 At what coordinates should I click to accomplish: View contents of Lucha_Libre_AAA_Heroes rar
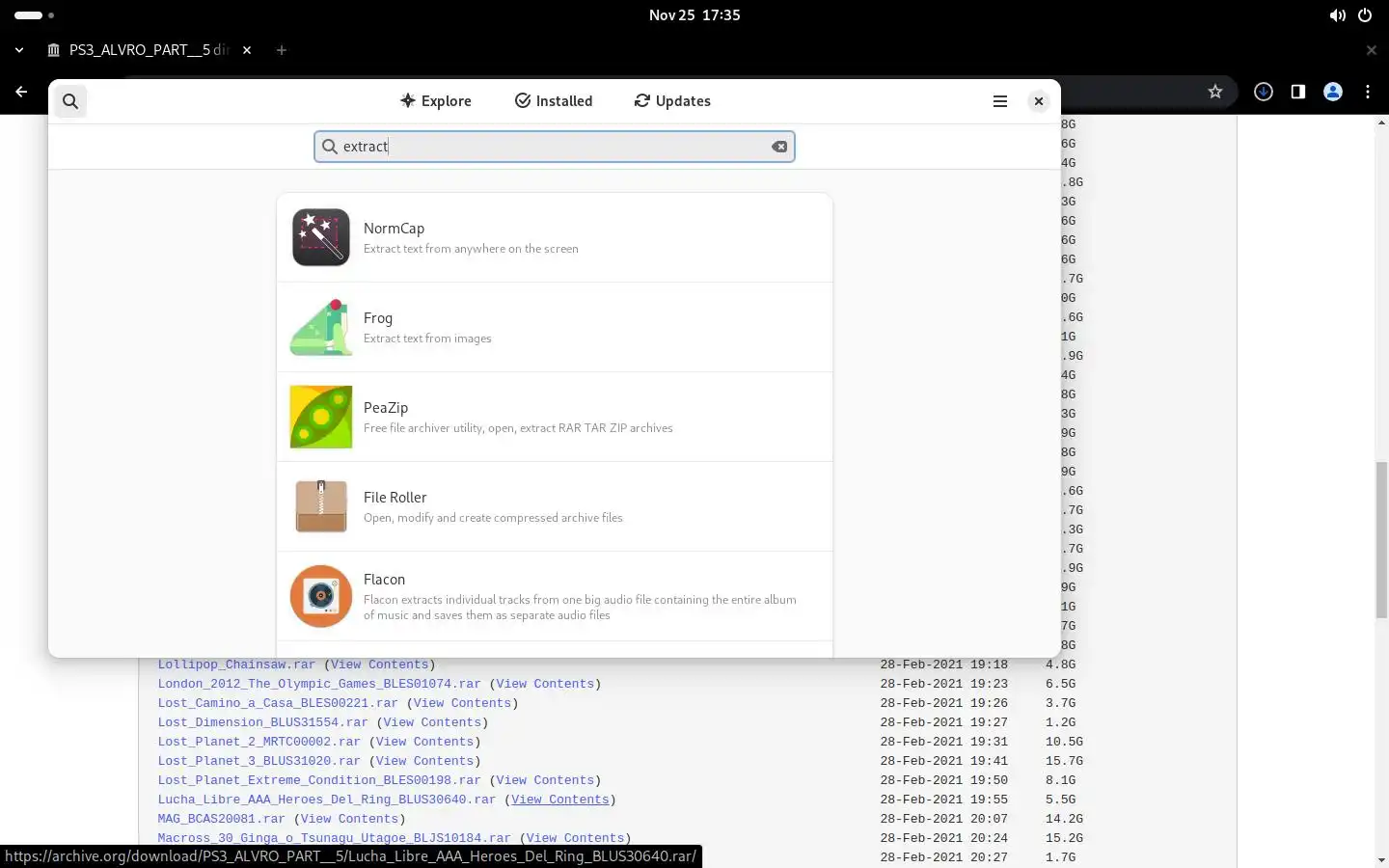pos(560,800)
